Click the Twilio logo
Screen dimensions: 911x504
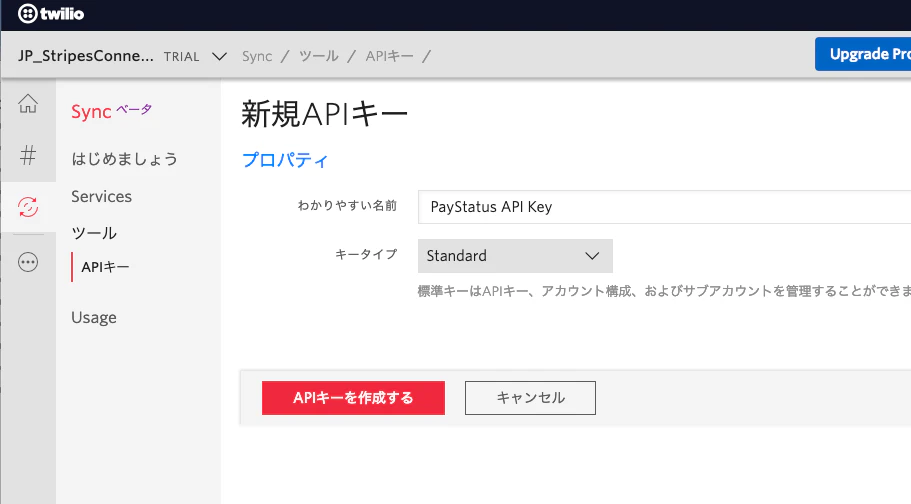click(51, 13)
